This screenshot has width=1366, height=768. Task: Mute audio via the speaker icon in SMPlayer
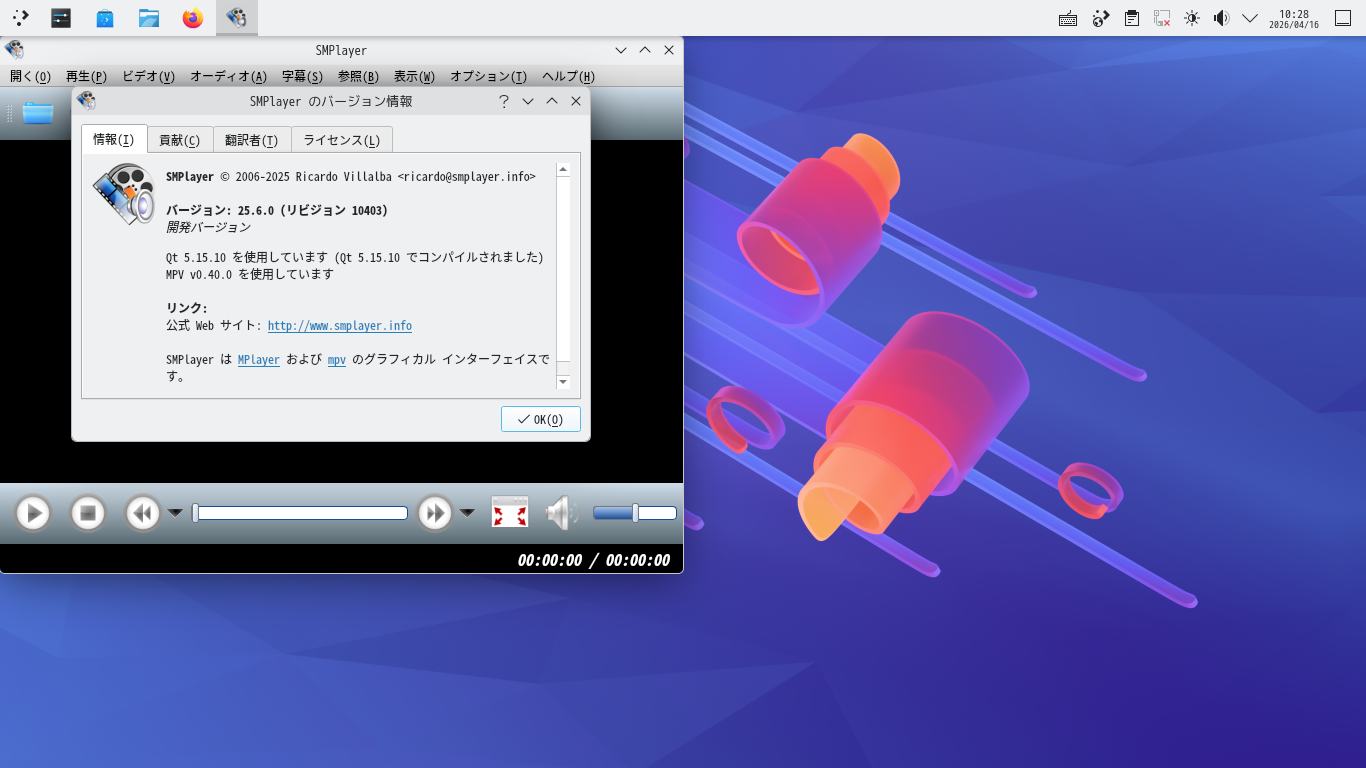pyautogui.click(x=562, y=513)
